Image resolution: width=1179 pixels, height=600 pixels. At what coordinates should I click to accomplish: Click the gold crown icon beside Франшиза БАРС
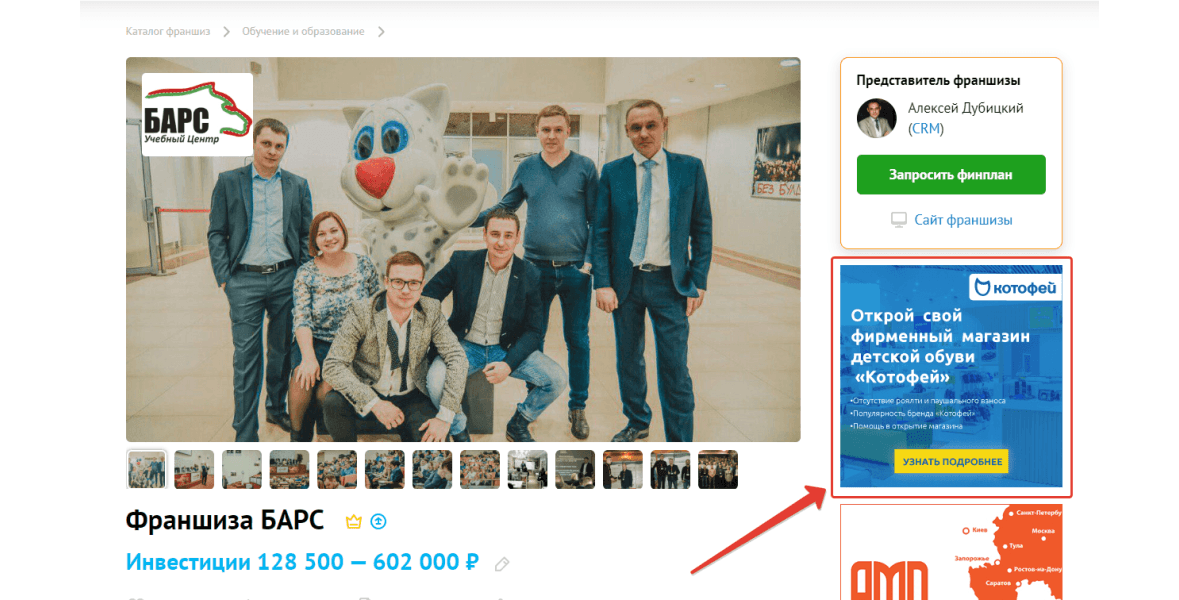353,521
